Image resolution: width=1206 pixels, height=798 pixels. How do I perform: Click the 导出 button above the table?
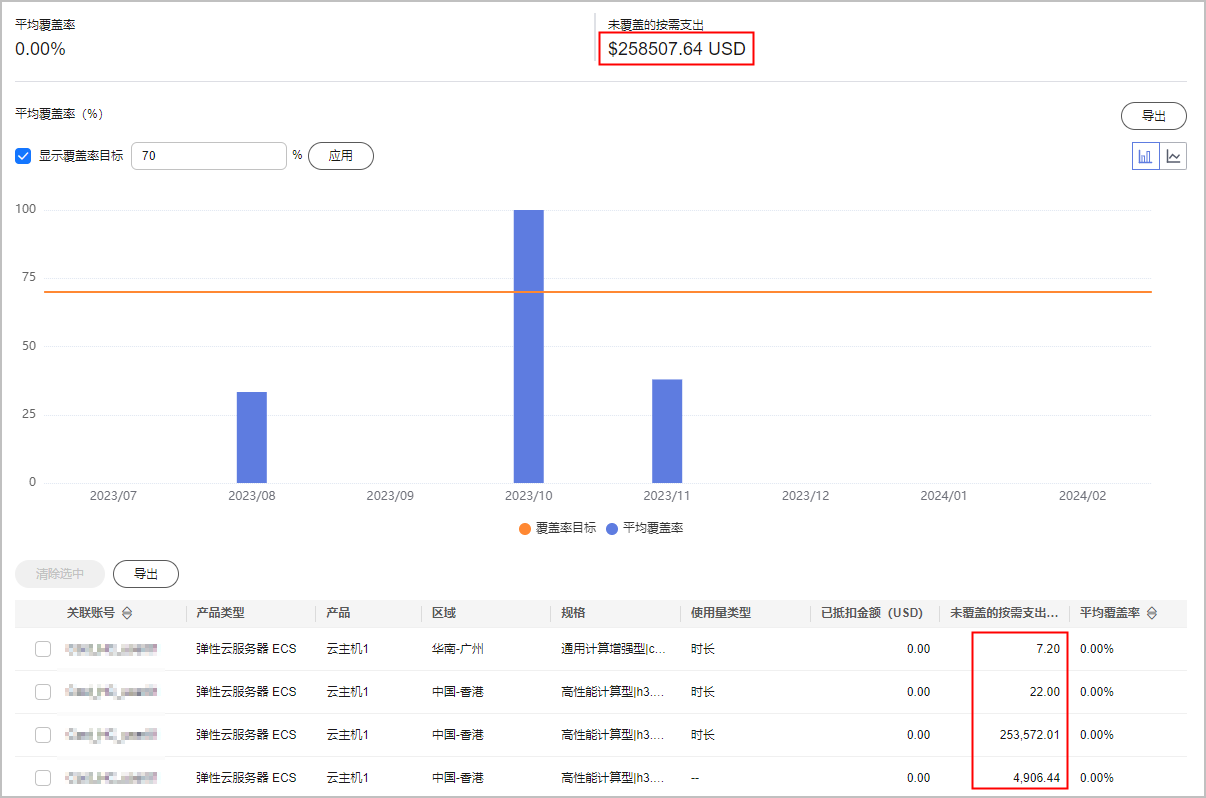click(146, 574)
